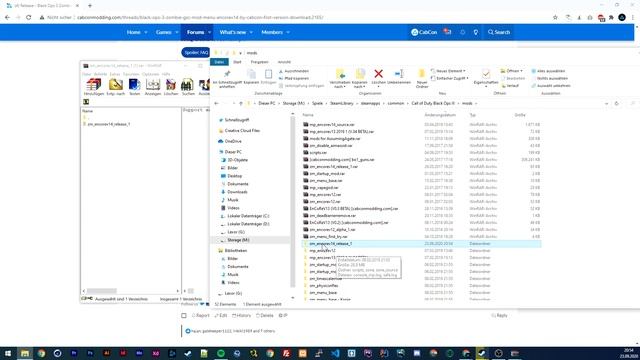
Task: Switch to Ansicht ribbon tab
Action: (x=284, y=62)
